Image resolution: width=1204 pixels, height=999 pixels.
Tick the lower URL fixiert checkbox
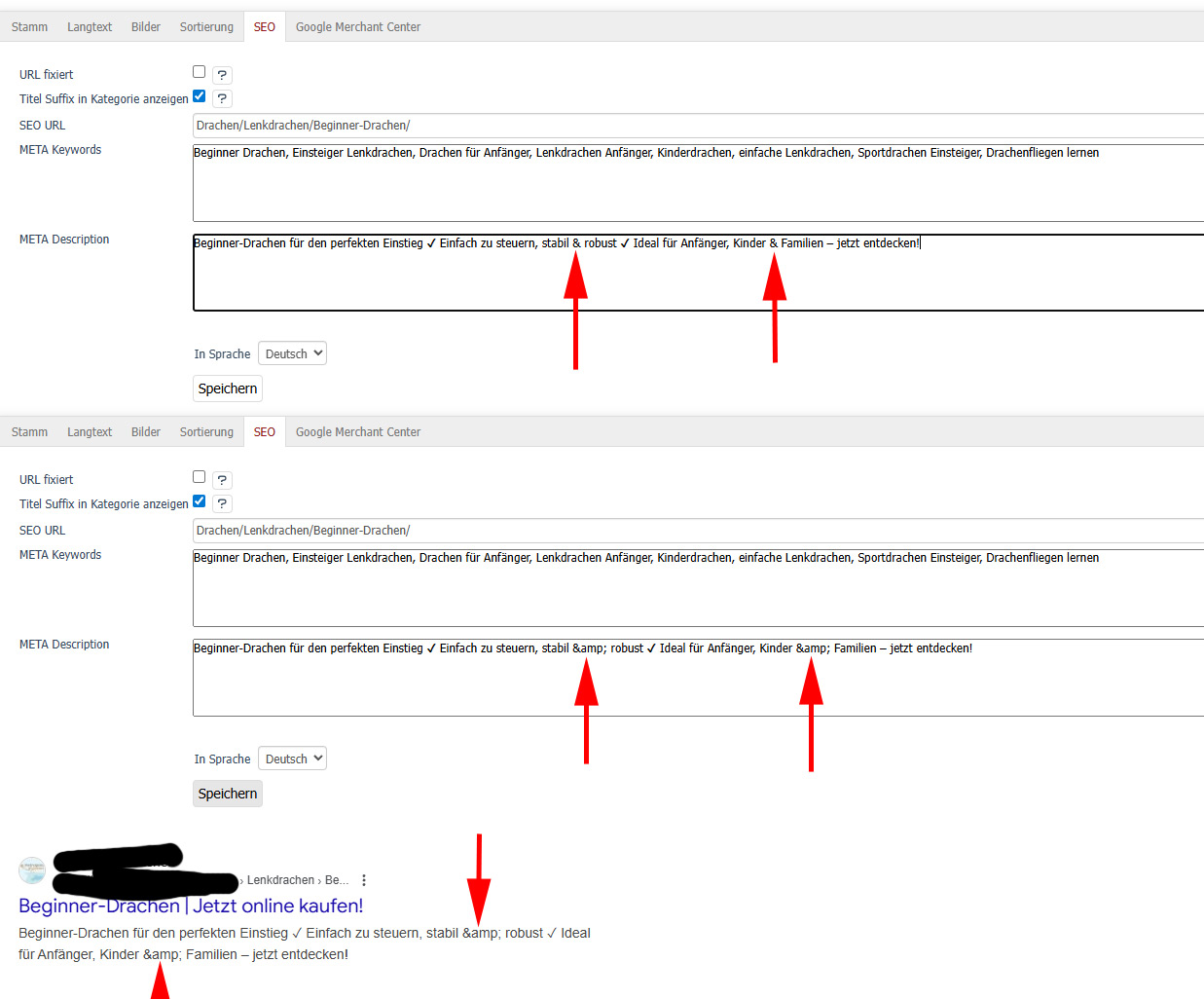200,477
